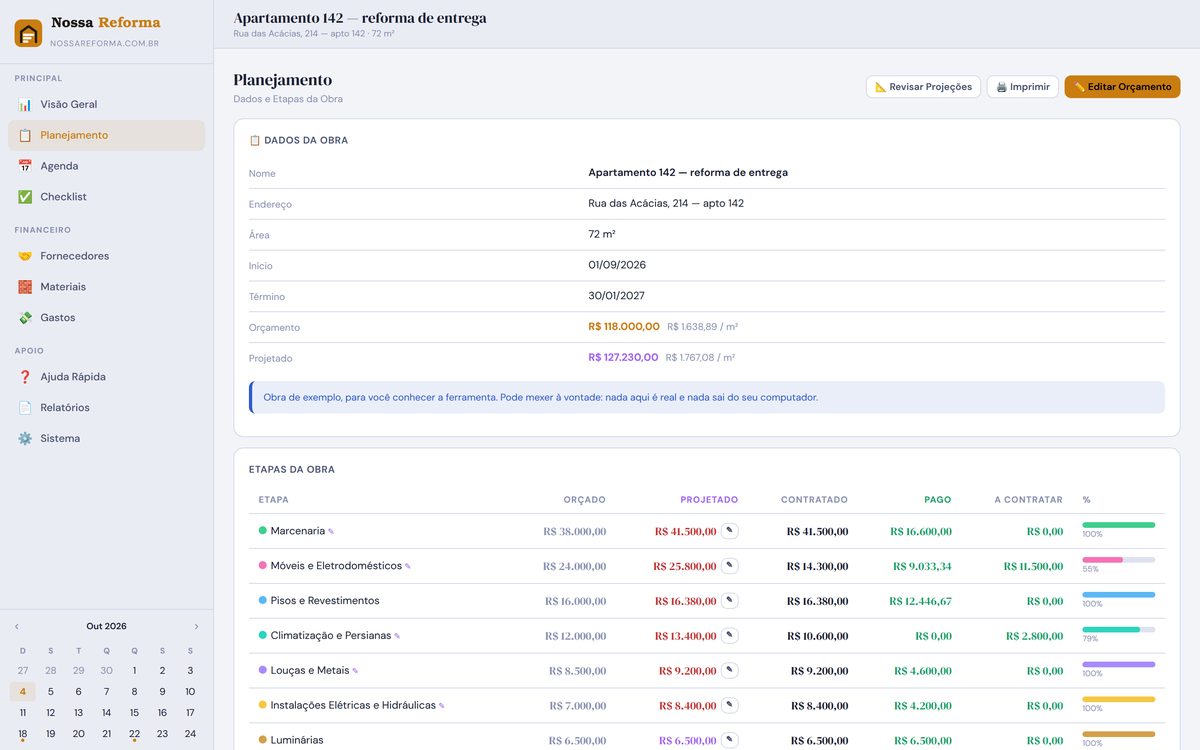Go to next month in sidebar calendar
Viewport: 1200px width, 750px height.
click(196, 627)
